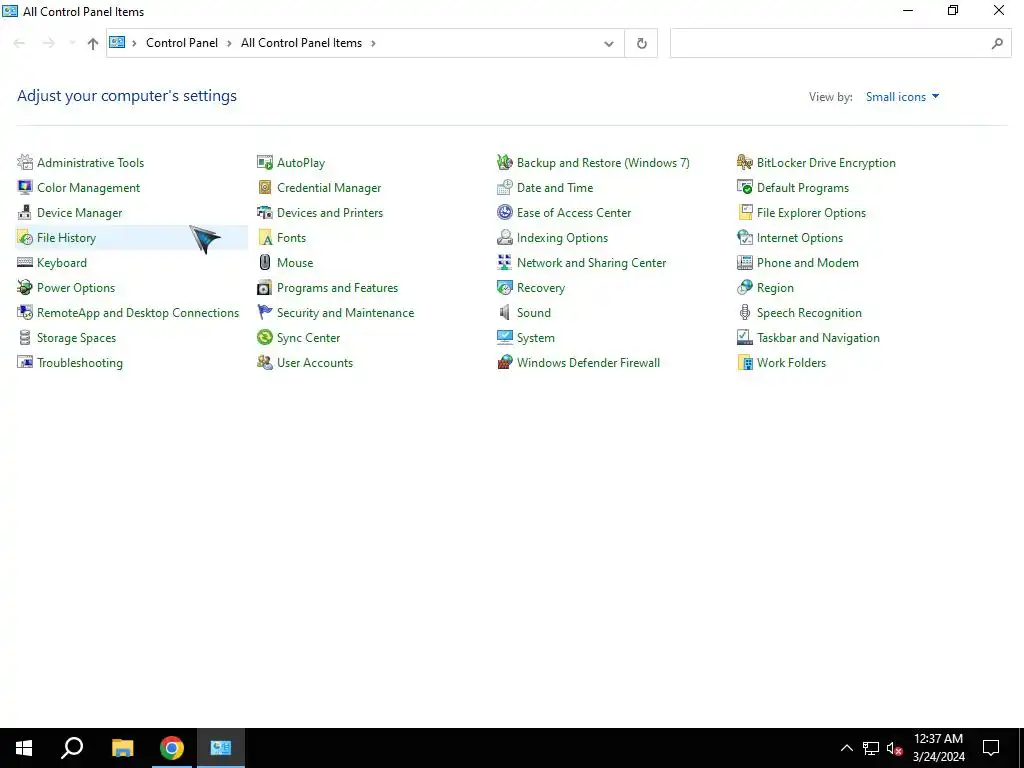Go up one folder level
1024x768 pixels.
(x=93, y=44)
